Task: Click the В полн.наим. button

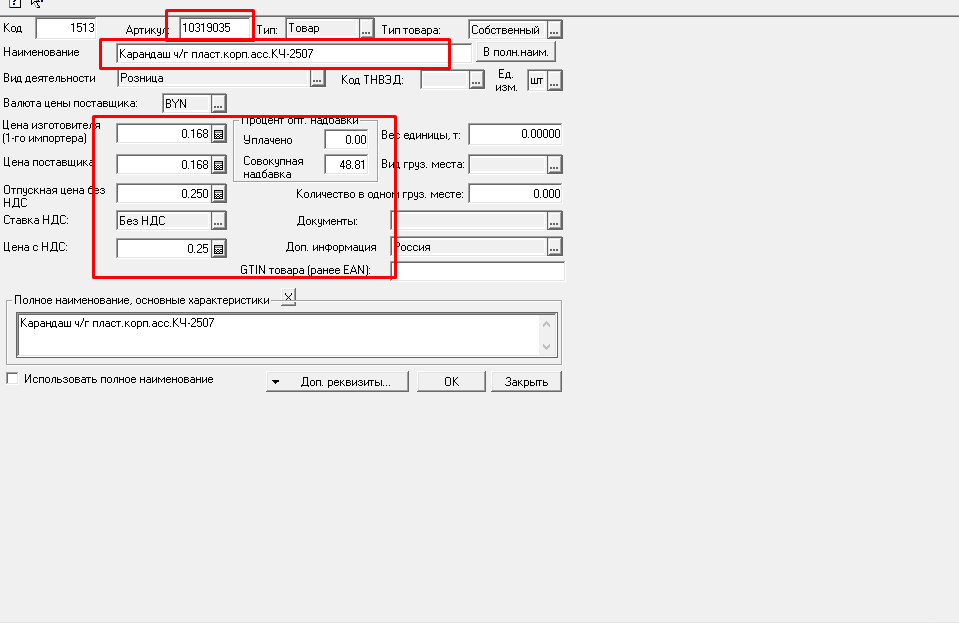Action: [515, 51]
